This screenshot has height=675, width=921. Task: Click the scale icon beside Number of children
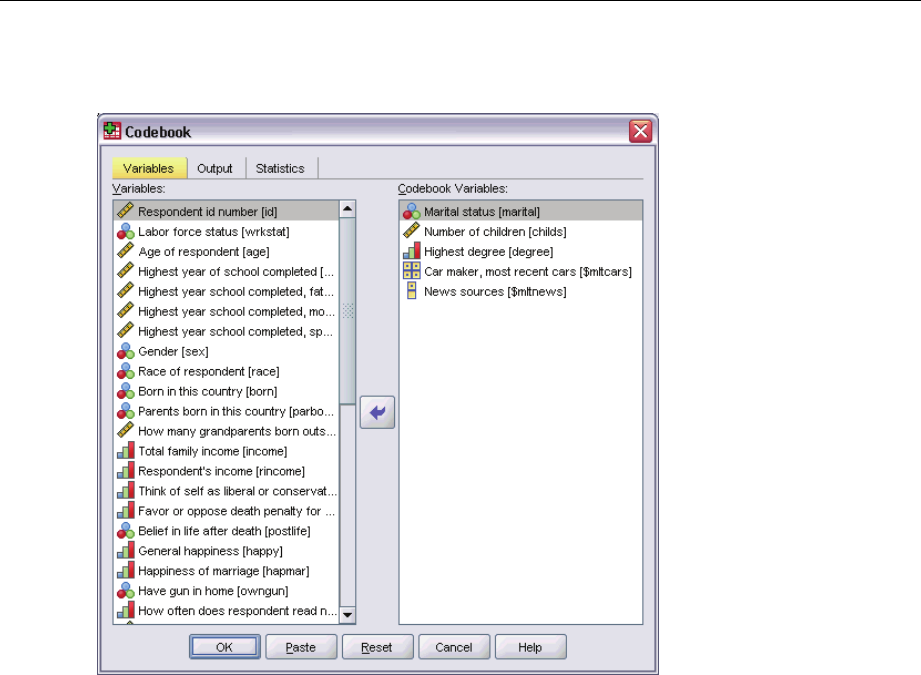[411, 231]
